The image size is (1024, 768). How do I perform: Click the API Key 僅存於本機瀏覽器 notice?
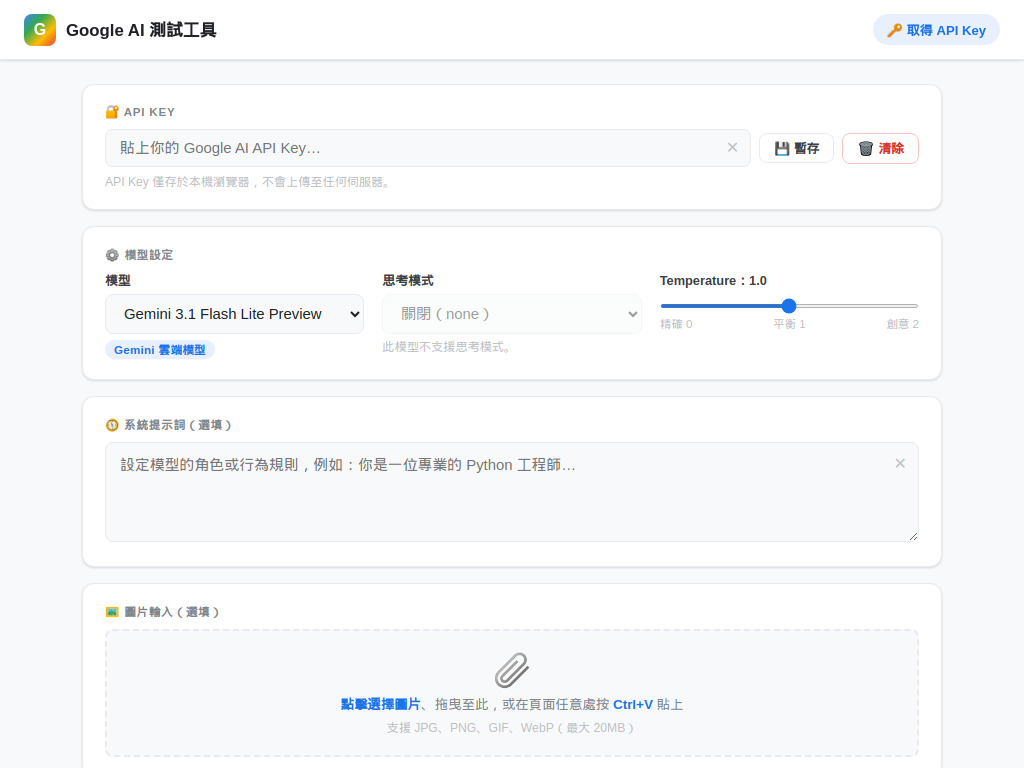(249, 182)
